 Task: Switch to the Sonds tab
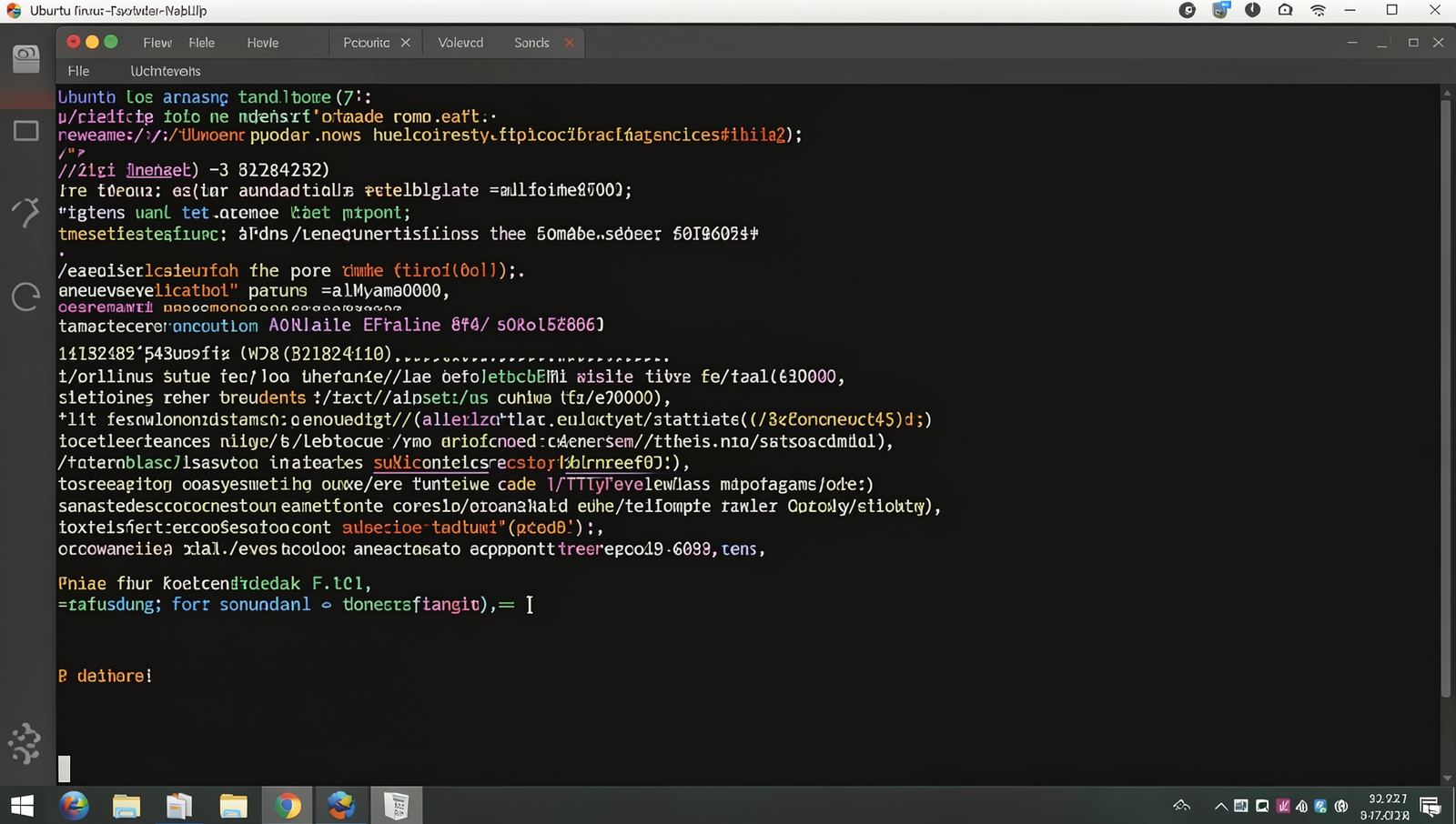[x=531, y=43]
